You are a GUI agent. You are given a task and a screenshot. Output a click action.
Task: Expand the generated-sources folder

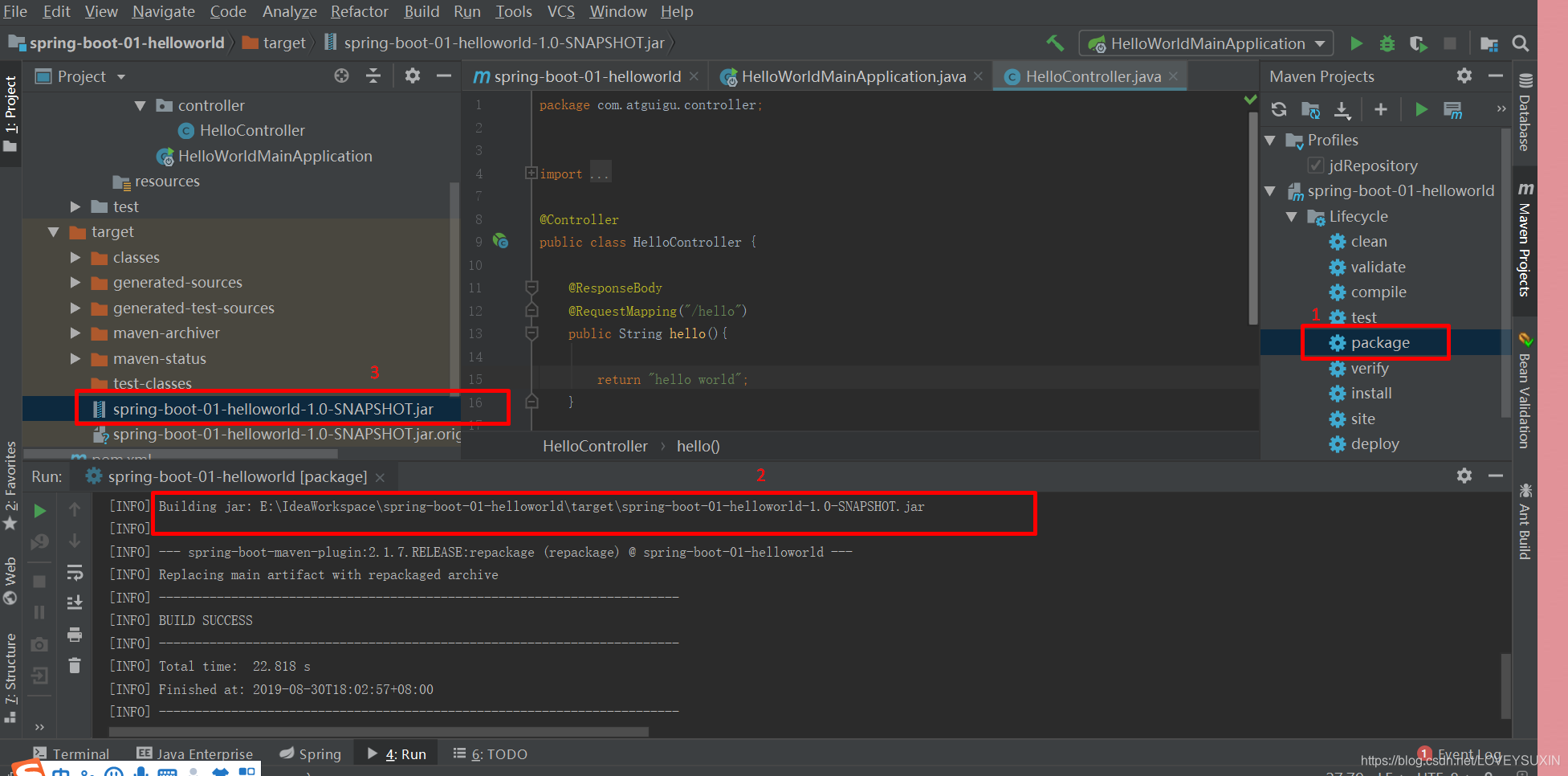(75, 282)
